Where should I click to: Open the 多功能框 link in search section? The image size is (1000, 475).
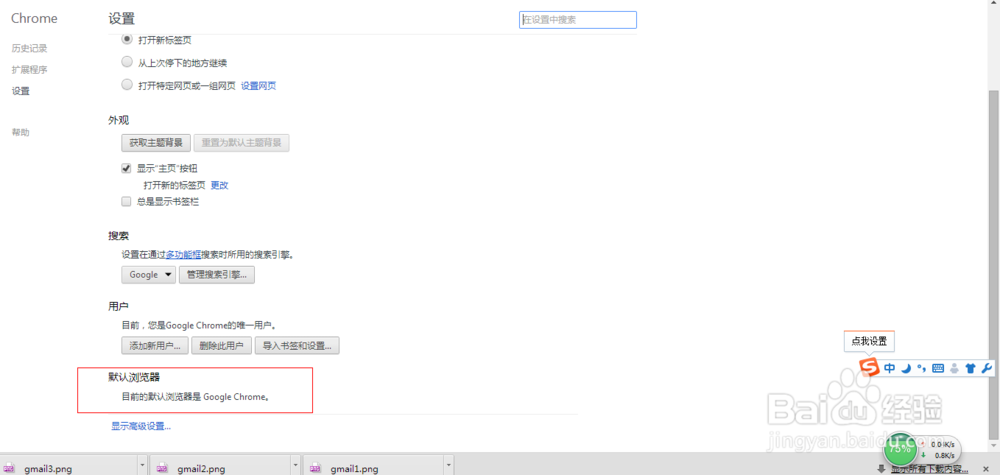tap(184, 254)
